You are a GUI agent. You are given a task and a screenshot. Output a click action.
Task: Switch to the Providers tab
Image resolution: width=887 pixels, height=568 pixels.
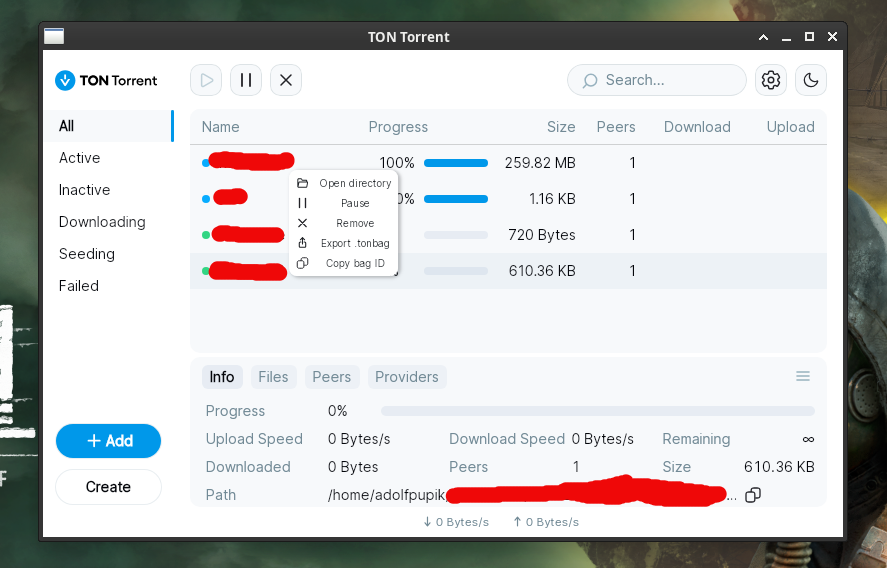[406, 377]
